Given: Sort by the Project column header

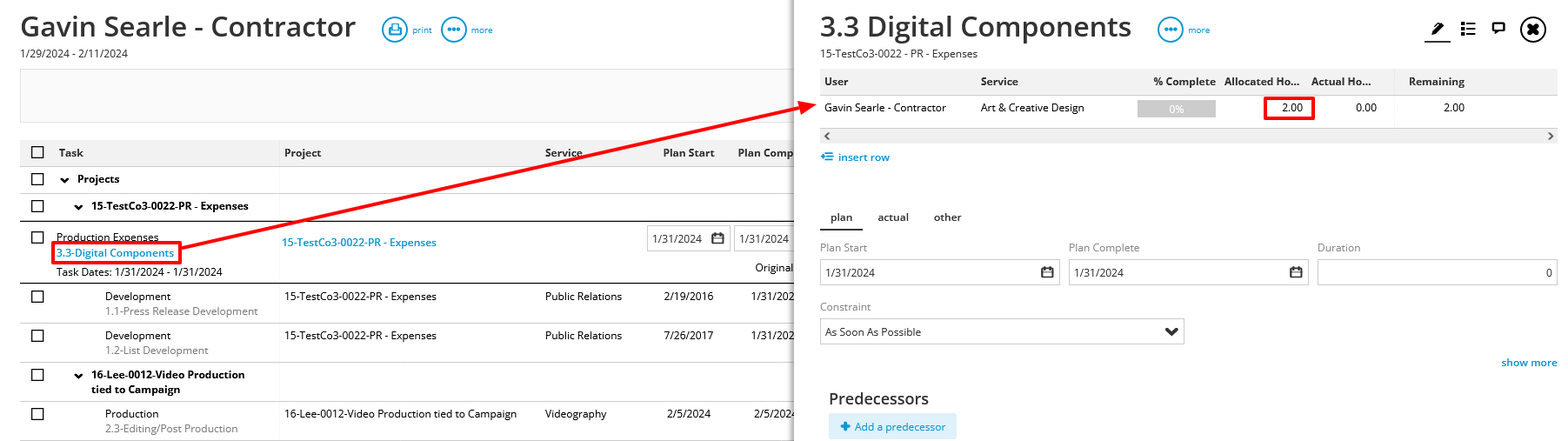Looking at the screenshot, I should point(303,153).
